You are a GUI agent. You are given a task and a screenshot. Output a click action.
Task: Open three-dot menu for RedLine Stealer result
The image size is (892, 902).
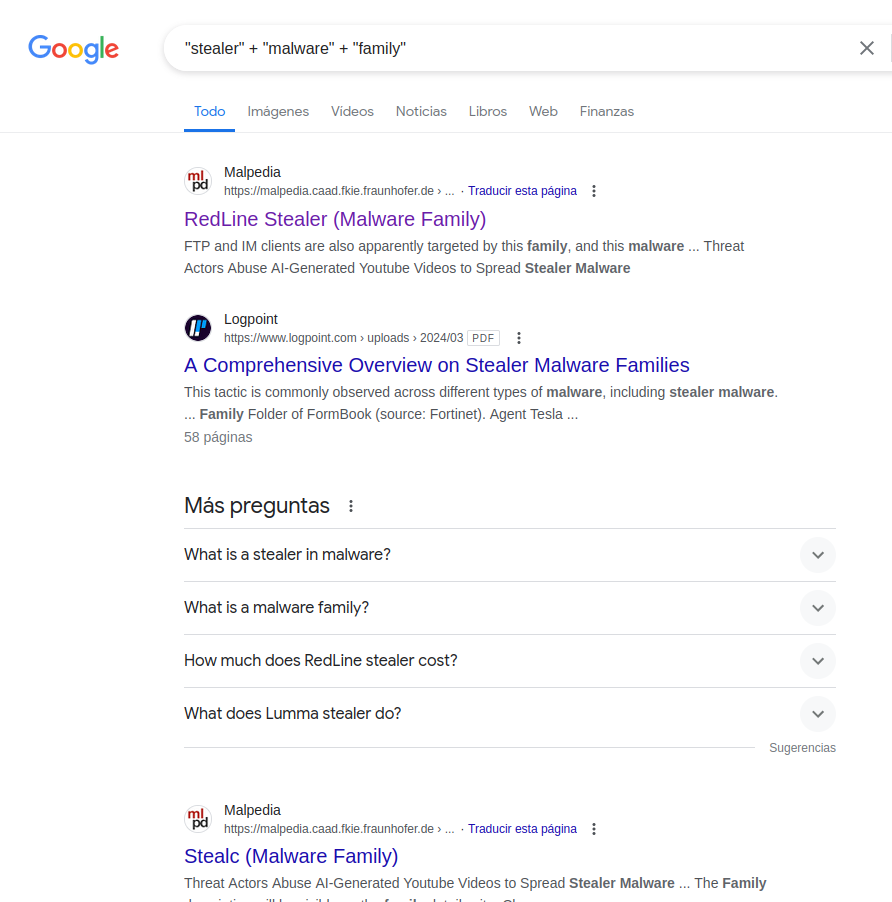(594, 191)
